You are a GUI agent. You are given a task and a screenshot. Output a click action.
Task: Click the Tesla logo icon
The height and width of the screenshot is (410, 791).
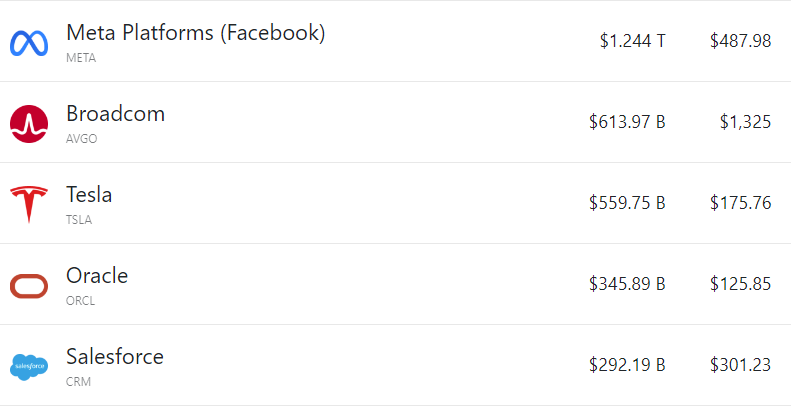point(29,205)
